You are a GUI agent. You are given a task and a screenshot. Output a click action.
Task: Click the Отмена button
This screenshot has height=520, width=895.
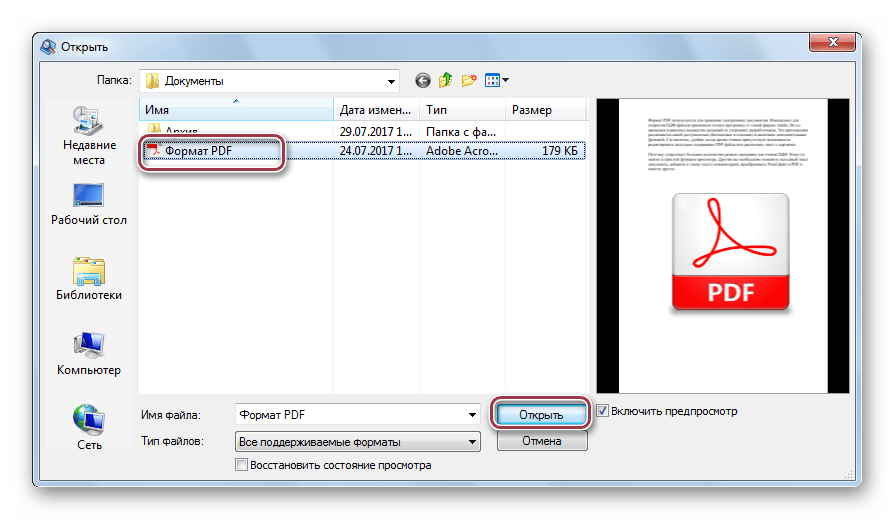(x=542, y=441)
